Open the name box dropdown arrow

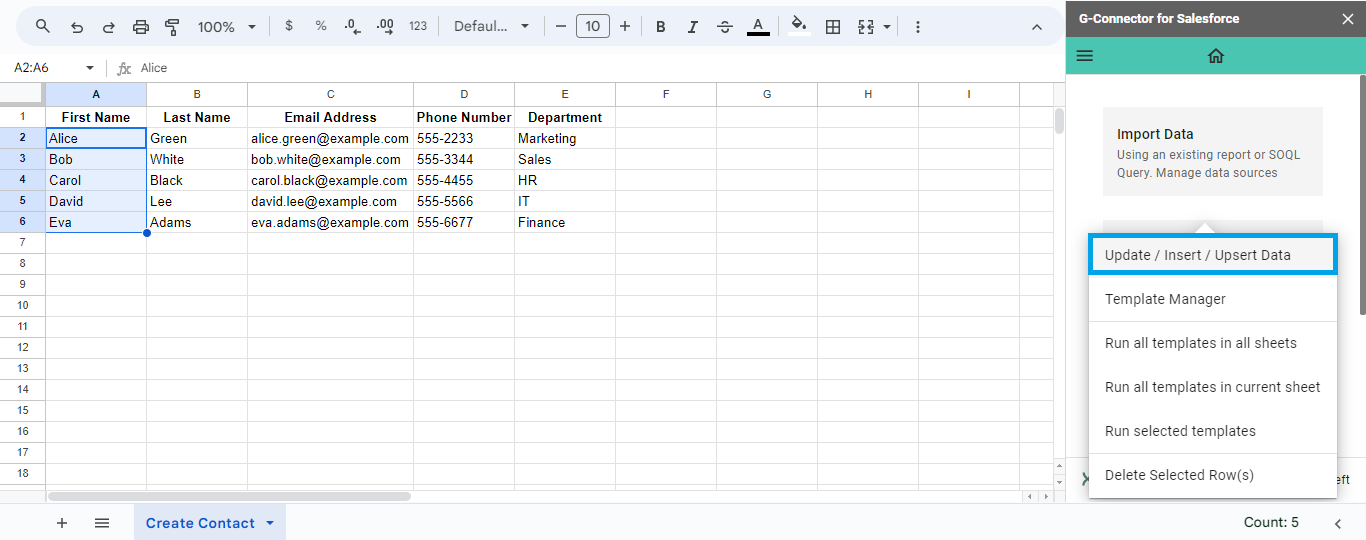click(90, 68)
